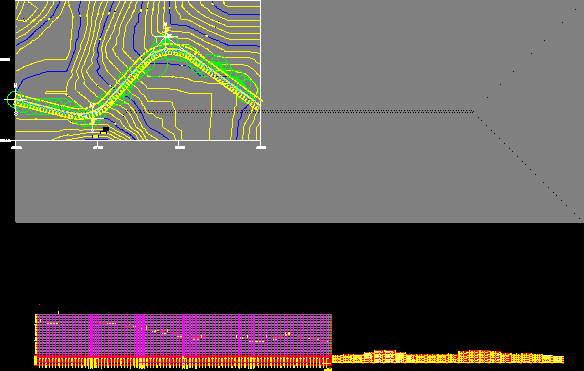Select the small yellow block below the black symbol
This screenshot has height=371, width=584.
coord(96,136)
